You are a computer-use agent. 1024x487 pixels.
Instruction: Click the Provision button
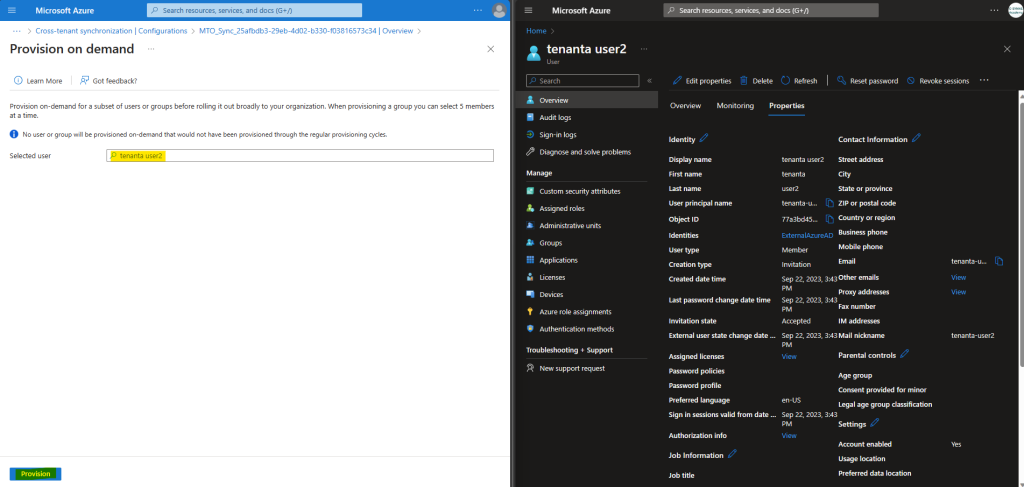[35, 474]
